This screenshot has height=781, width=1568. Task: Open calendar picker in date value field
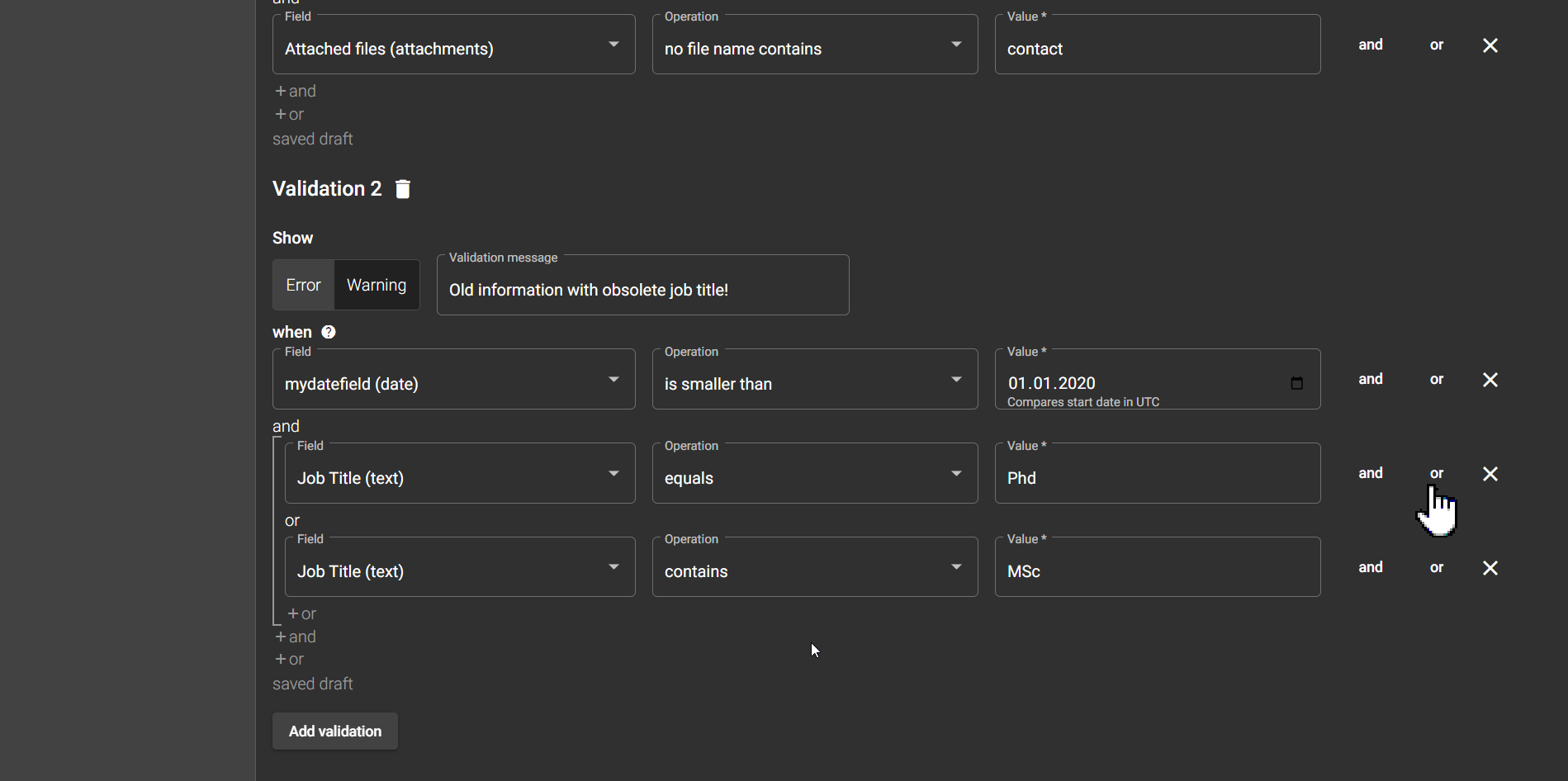coord(1296,383)
